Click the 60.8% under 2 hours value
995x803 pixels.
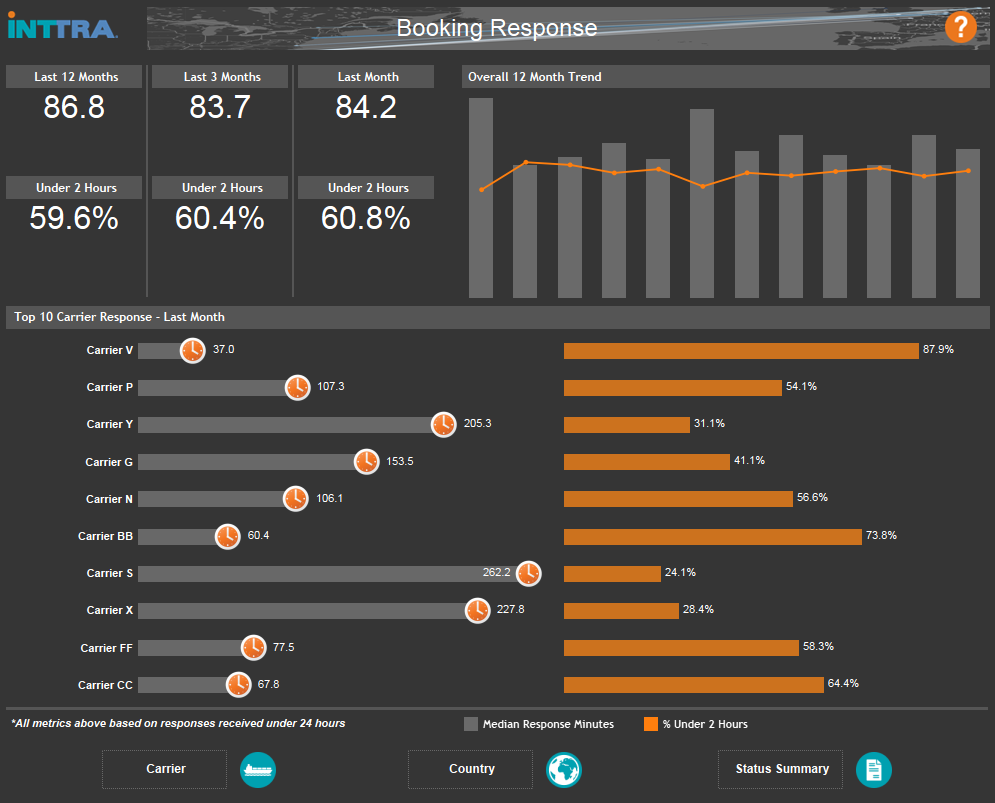pyautogui.click(x=366, y=218)
